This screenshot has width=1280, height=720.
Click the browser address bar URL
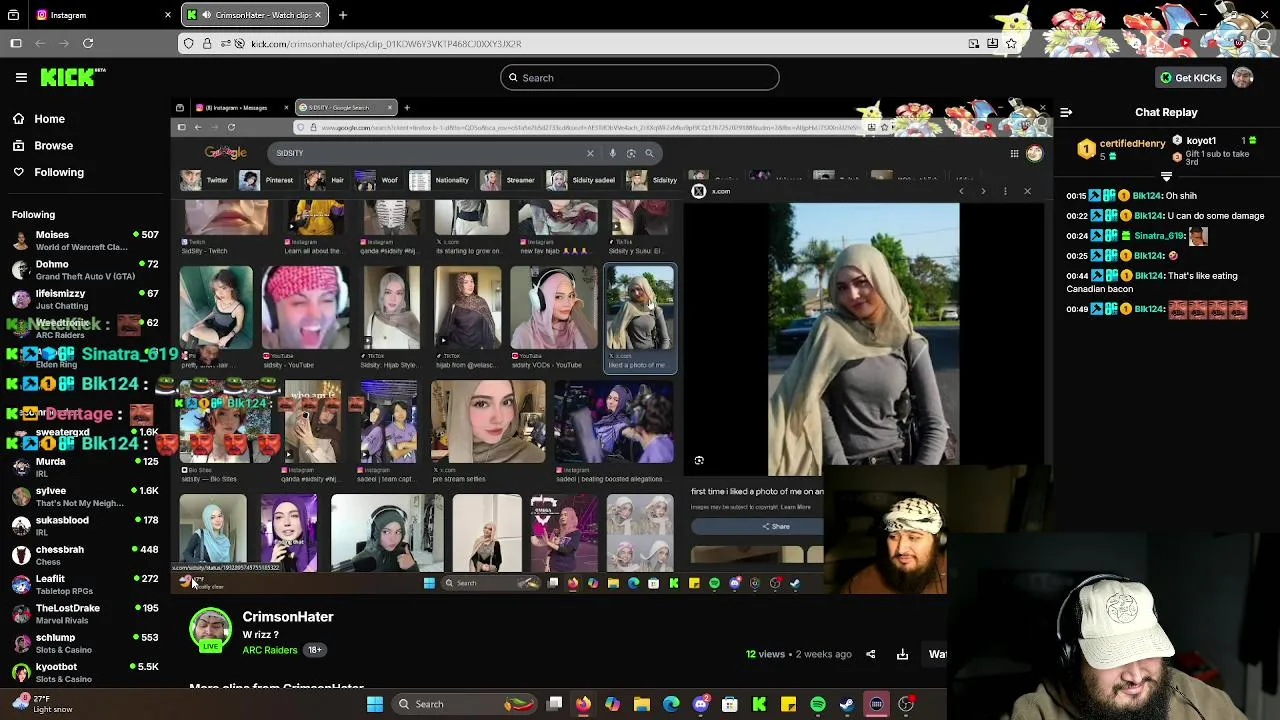point(386,44)
